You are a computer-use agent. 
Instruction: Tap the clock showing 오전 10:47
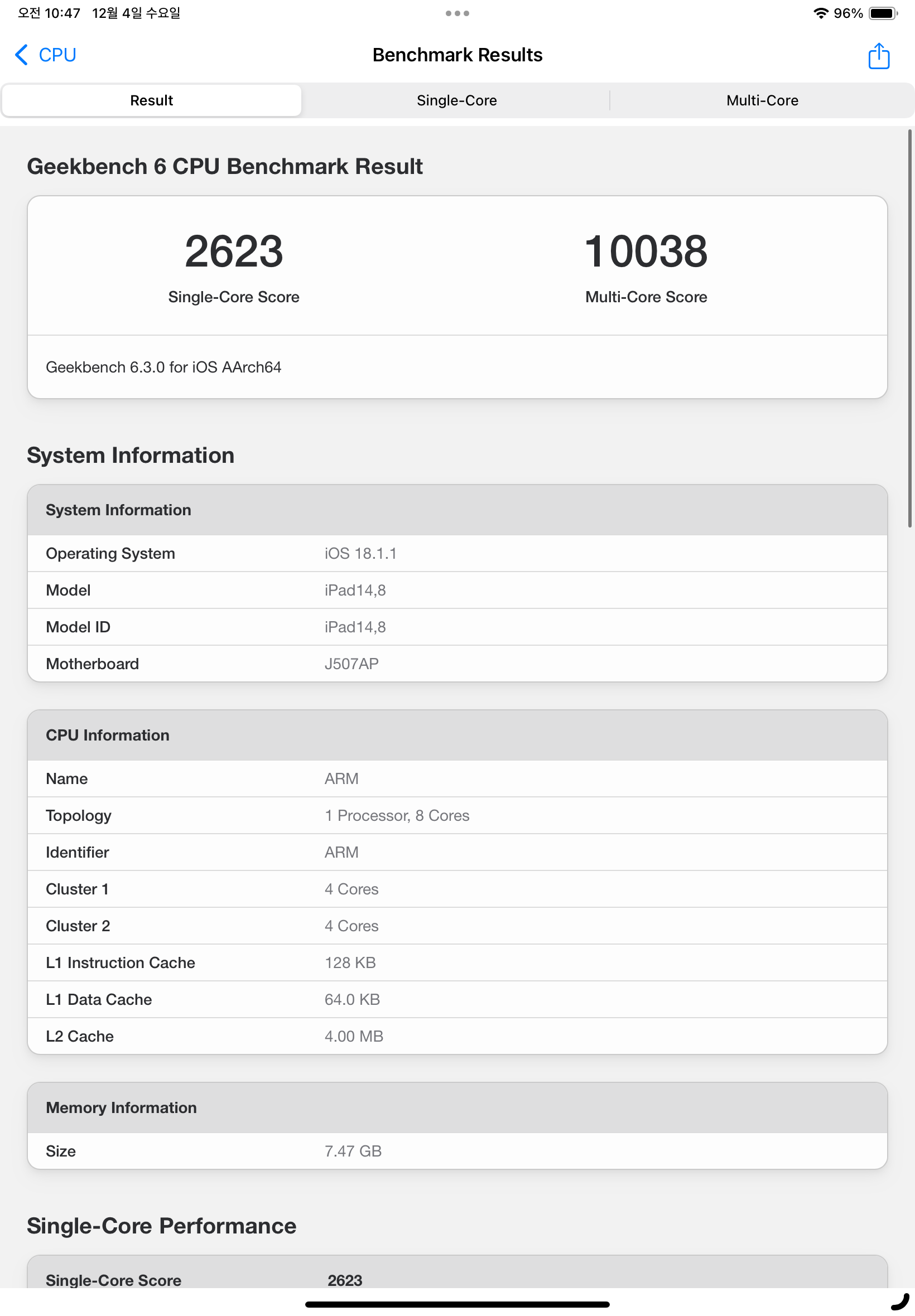click(x=49, y=13)
